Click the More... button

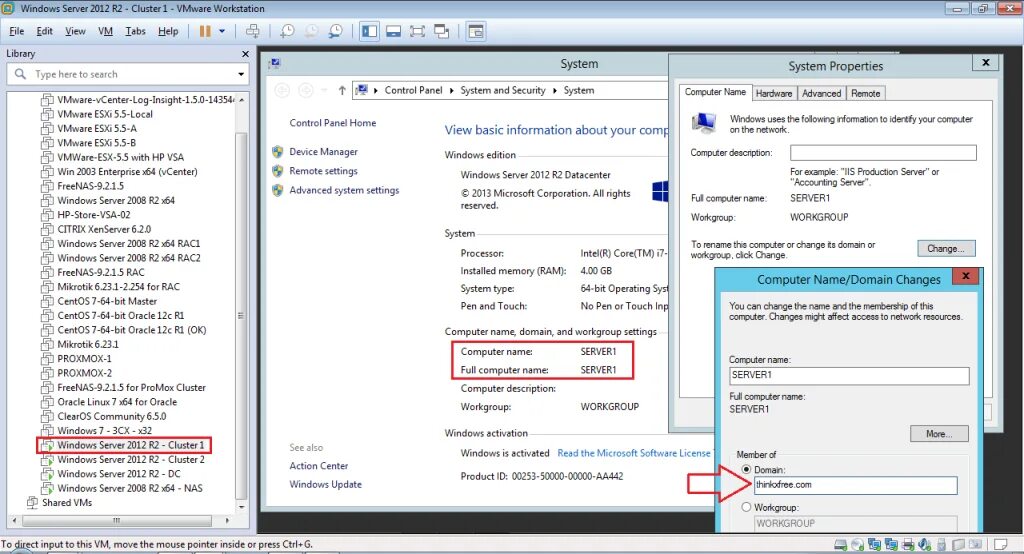[939, 434]
